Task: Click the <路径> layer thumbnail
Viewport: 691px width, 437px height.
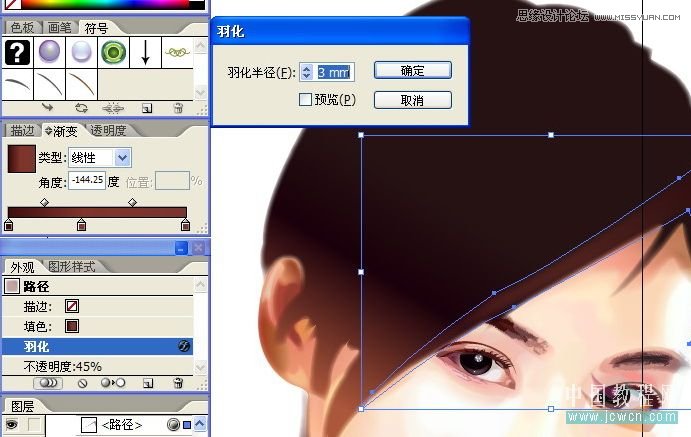Action: (89, 425)
